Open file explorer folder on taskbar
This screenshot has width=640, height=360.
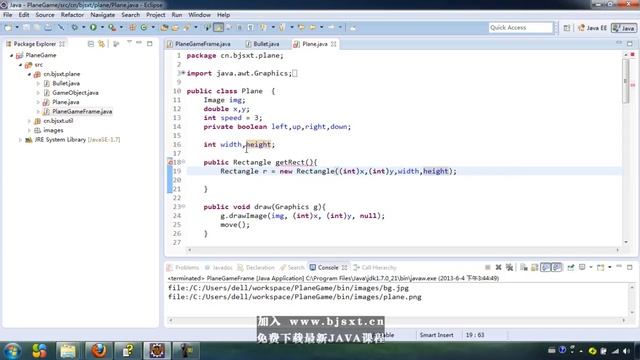coord(68,351)
